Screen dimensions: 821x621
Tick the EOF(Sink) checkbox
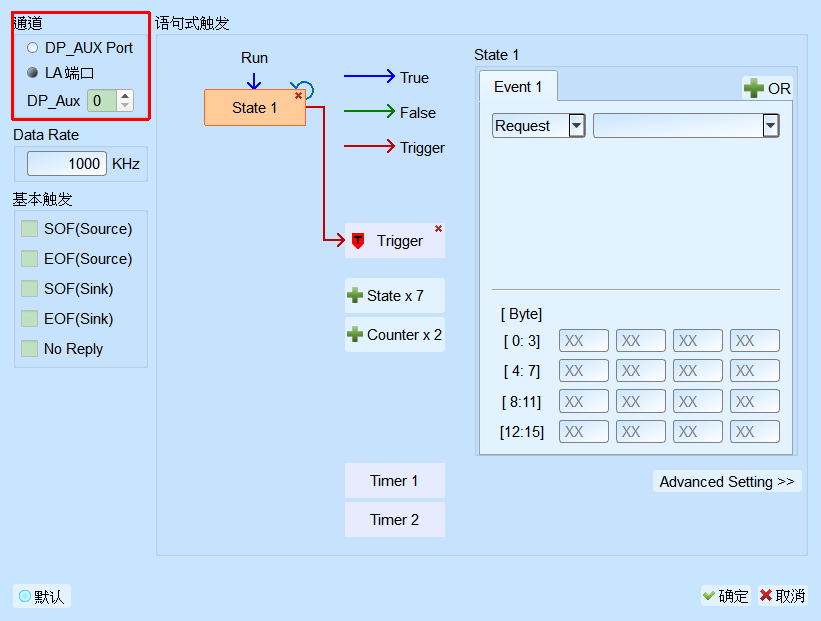29,318
